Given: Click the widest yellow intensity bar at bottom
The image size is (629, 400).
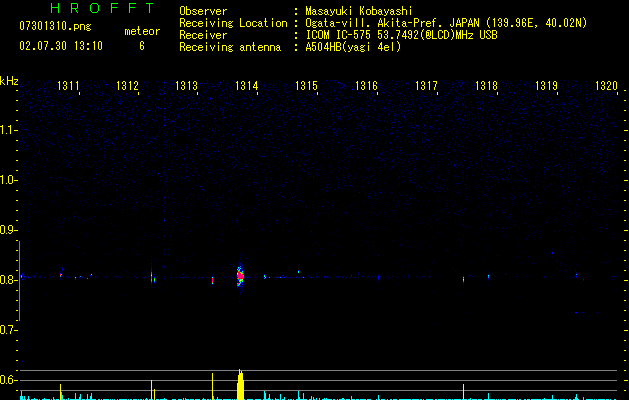Looking at the screenshot, I should coord(240,385).
